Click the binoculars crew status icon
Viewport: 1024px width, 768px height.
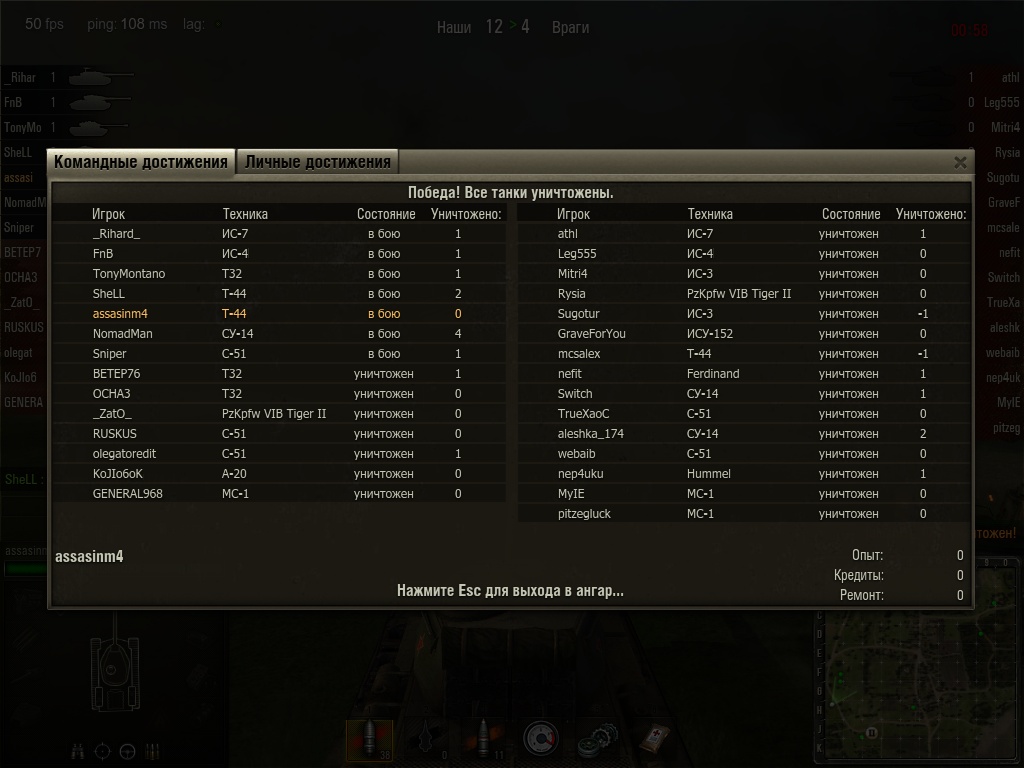[x=77, y=752]
